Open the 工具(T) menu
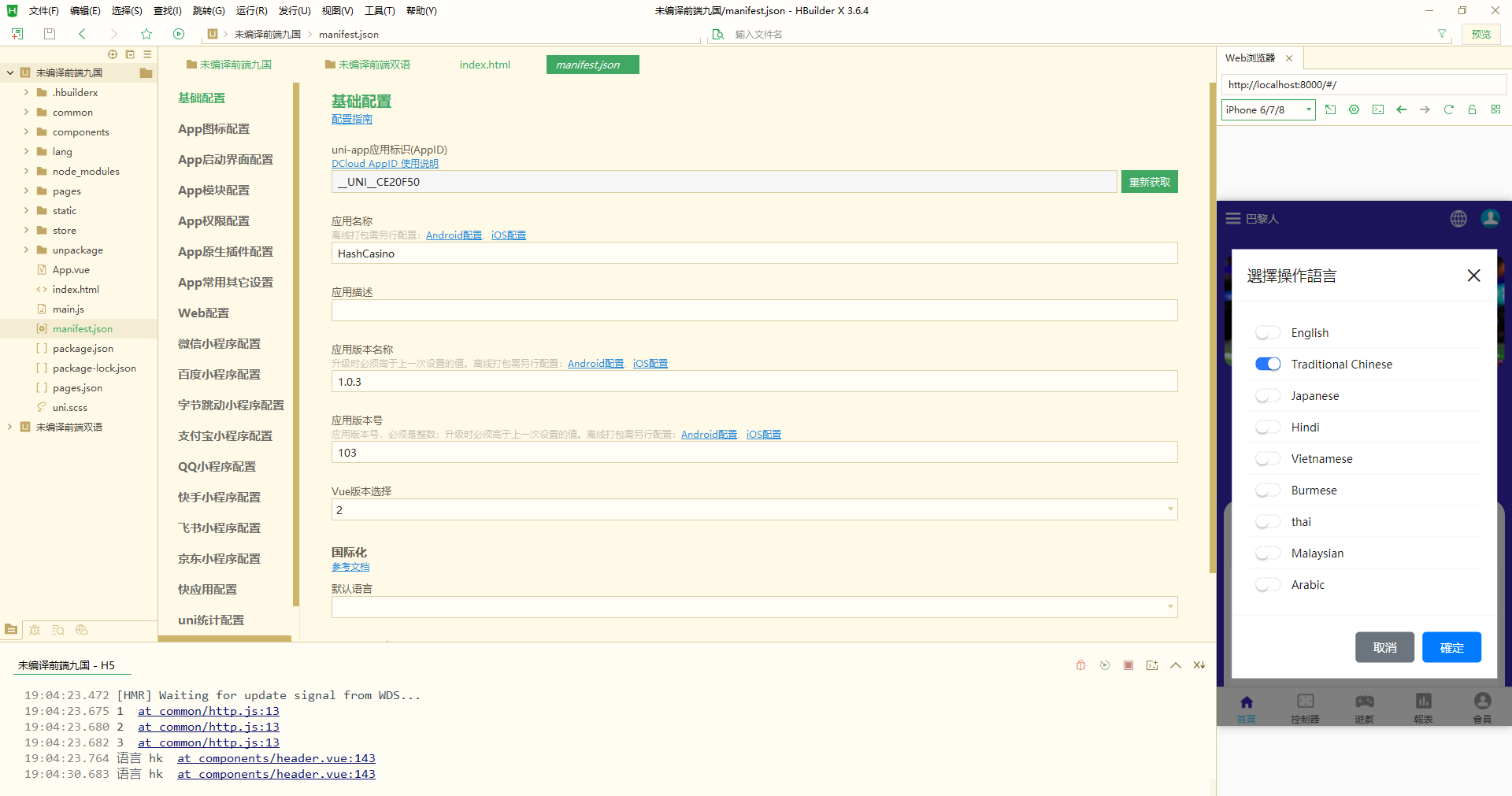1512x796 pixels. (380, 11)
